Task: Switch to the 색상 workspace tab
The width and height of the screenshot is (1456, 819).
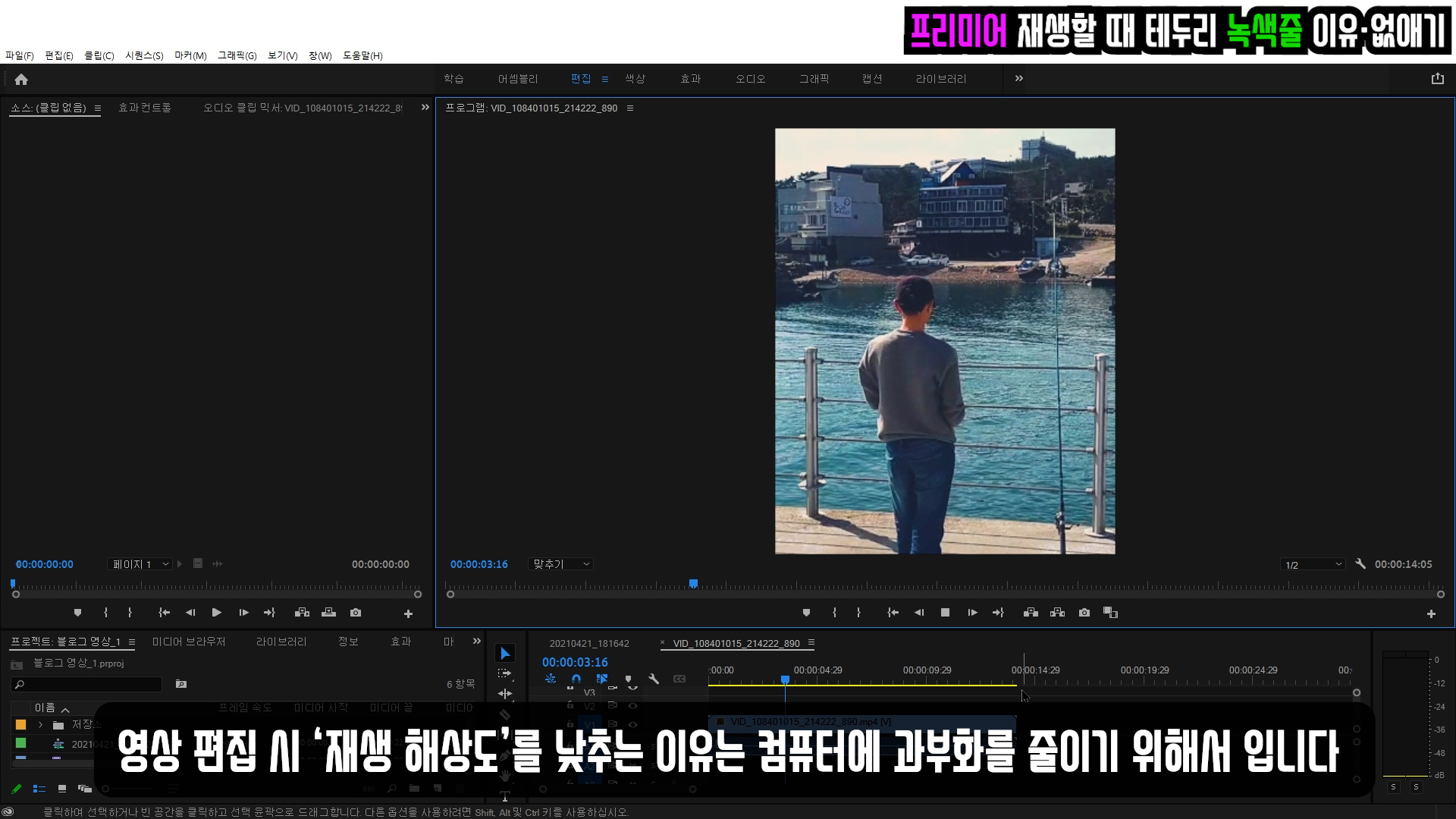Action: coord(635,79)
